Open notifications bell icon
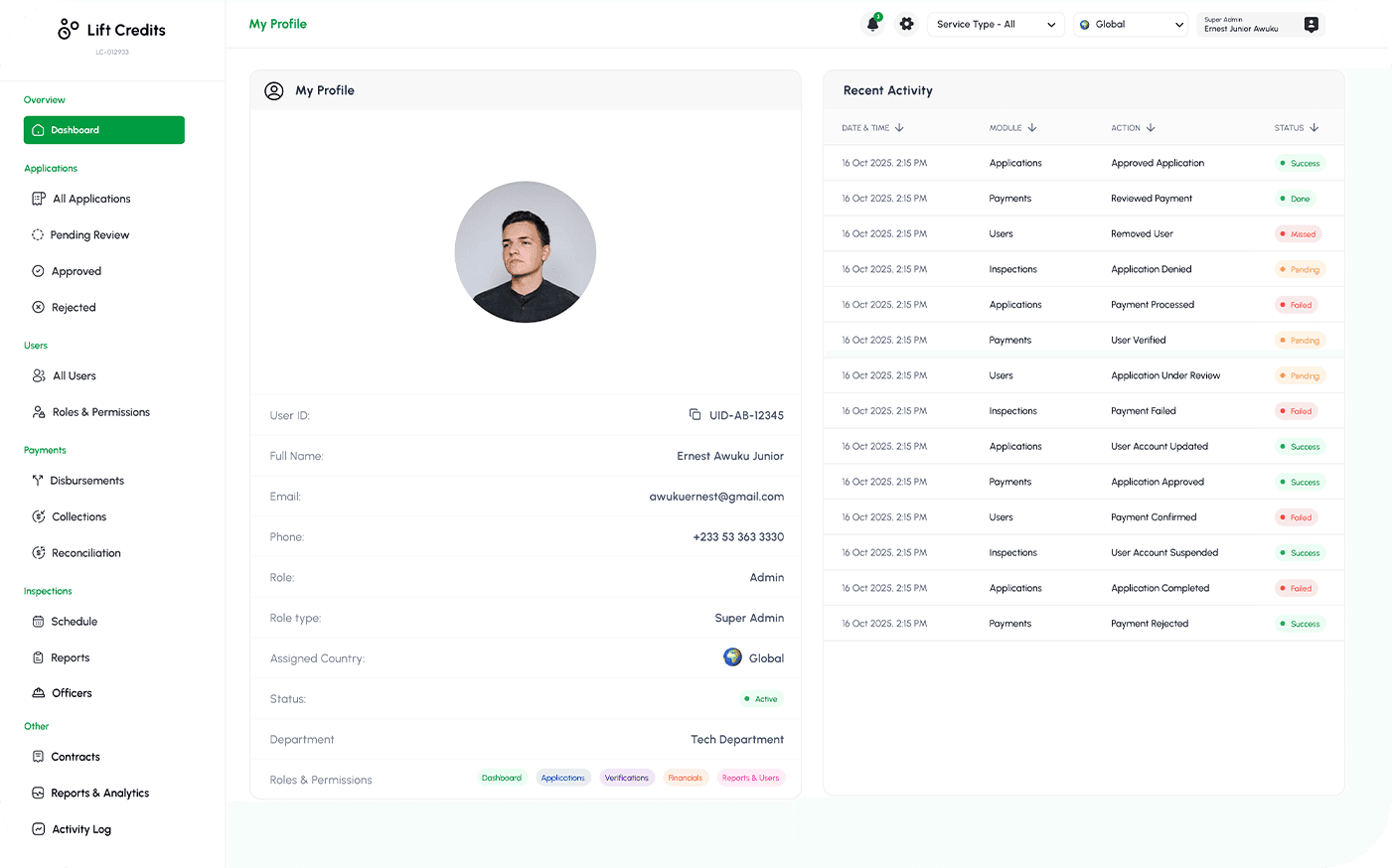Viewport: 1392px width, 868px height. click(x=872, y=24)
